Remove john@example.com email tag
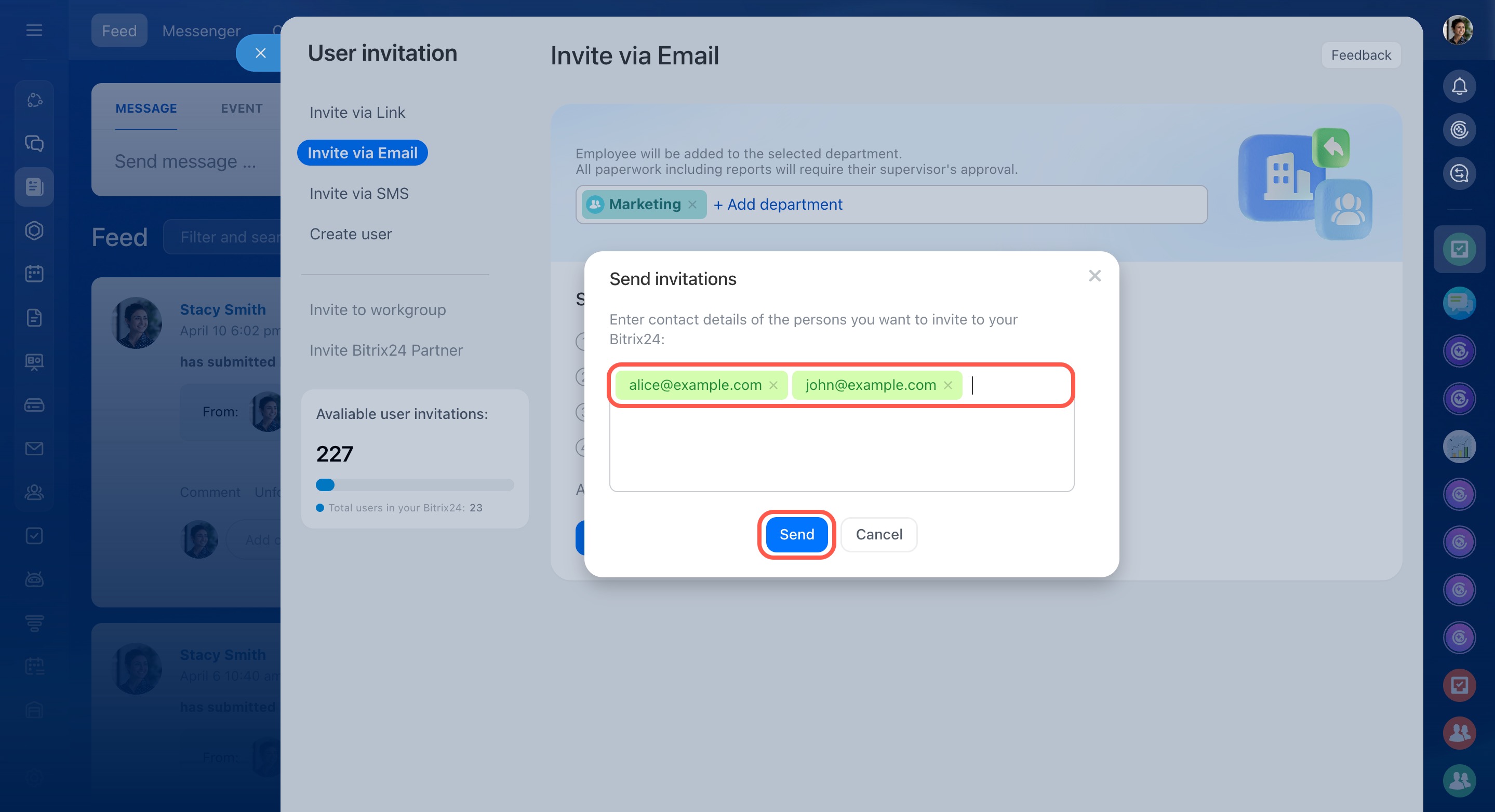The image size is (1495, 812). click(x=947, y=385)
